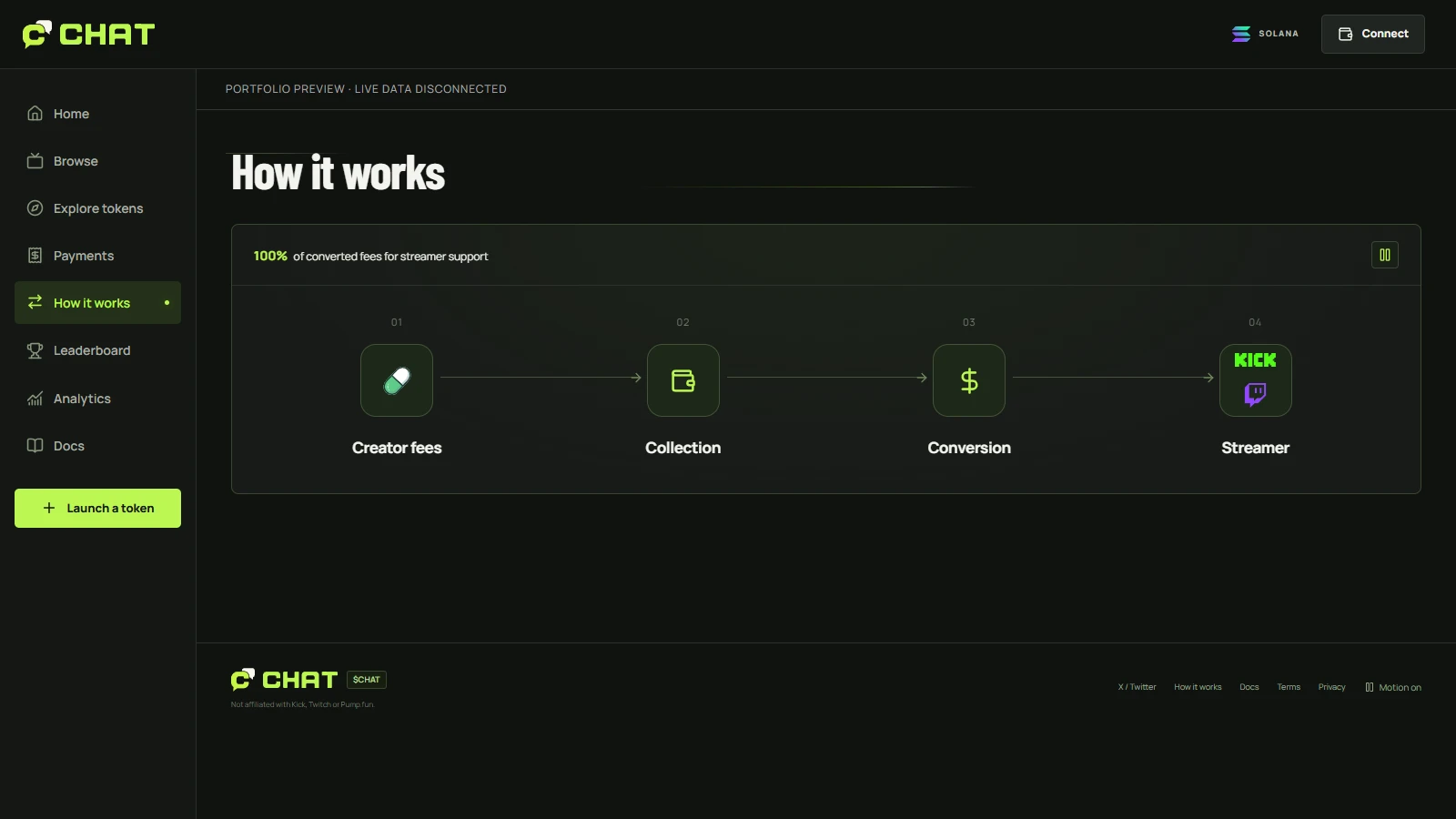
Task: Open the Home page from the sidebar
Action: pos(97,114)
